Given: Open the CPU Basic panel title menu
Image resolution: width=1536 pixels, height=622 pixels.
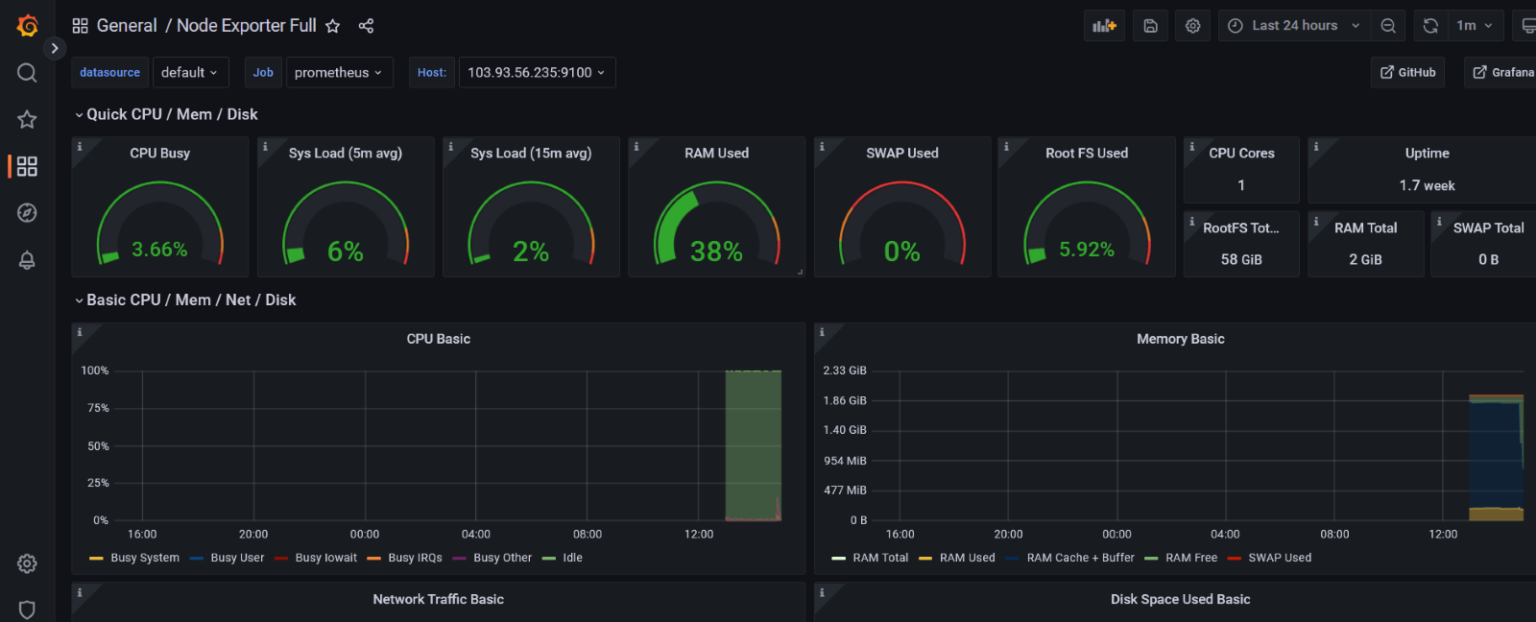Looking at the screenshot, I should tap(438, 339).
